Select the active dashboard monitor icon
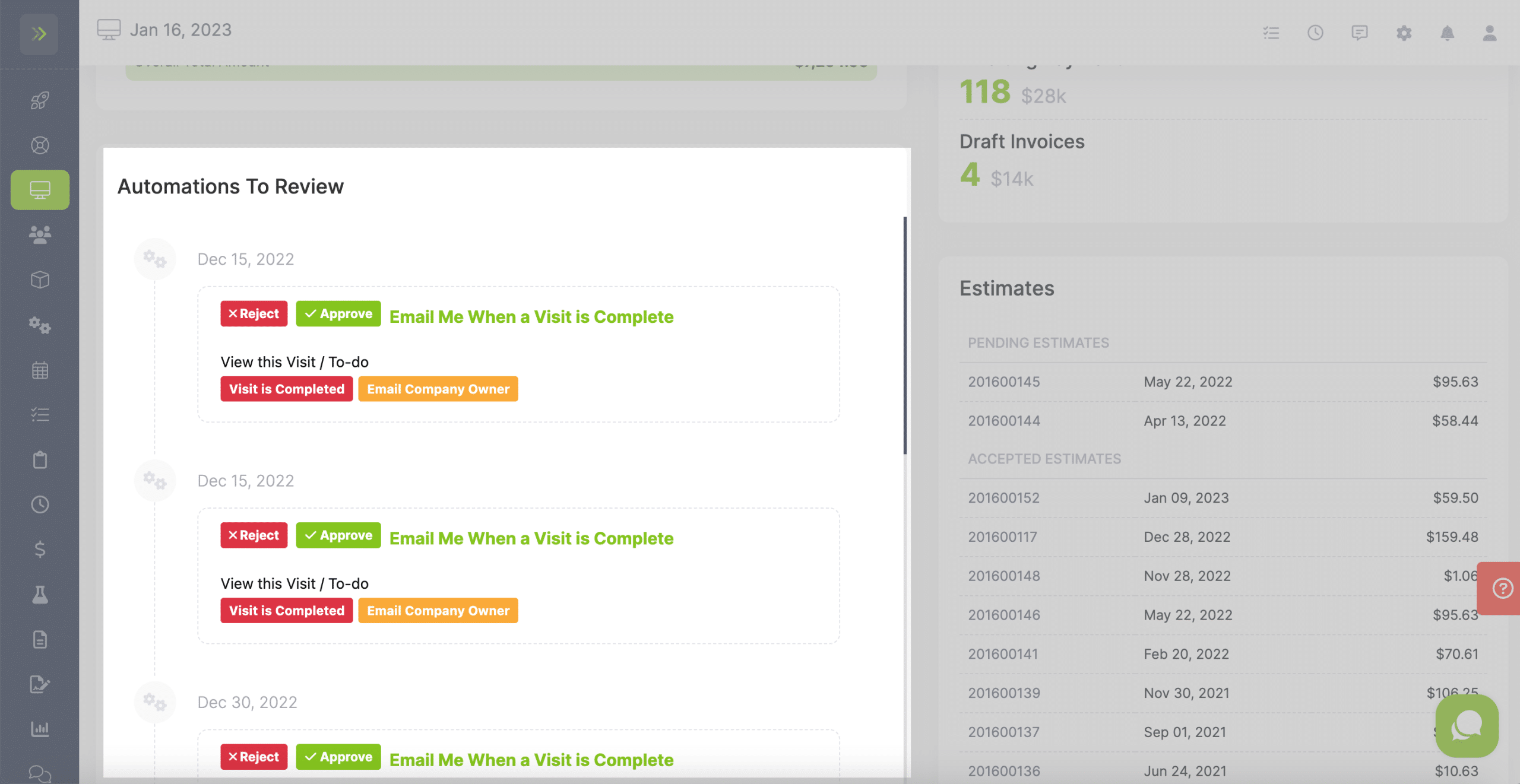 click(40, 190)
